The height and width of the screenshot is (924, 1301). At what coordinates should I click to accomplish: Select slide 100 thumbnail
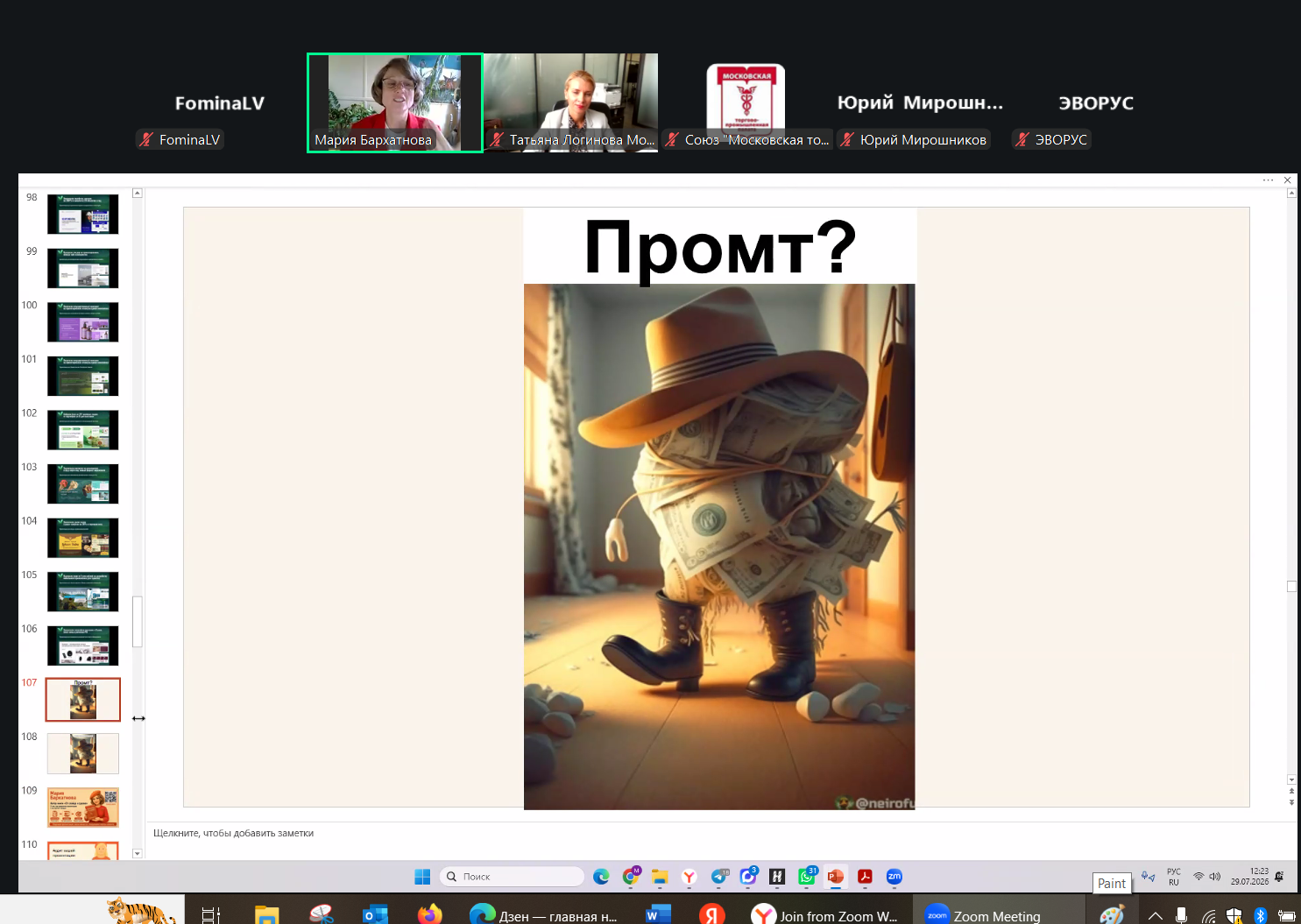[82, 321]
